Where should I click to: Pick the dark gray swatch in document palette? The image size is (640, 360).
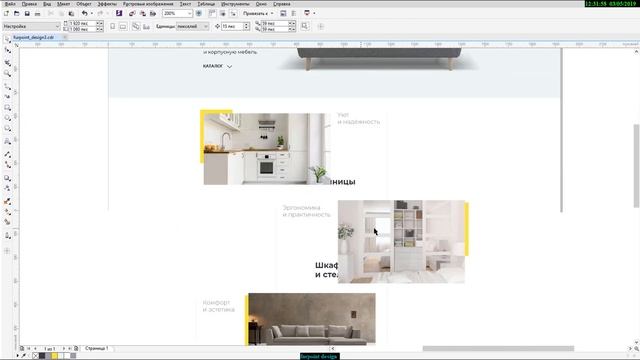point(42,356)
